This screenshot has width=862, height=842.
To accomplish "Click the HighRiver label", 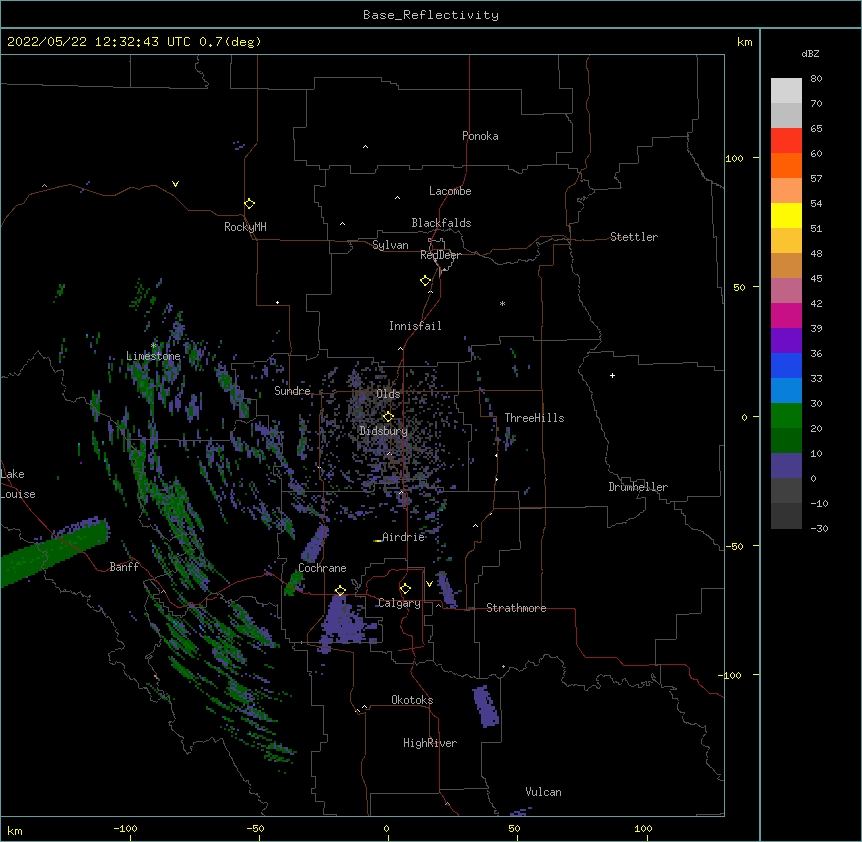I will coord(430,743).
